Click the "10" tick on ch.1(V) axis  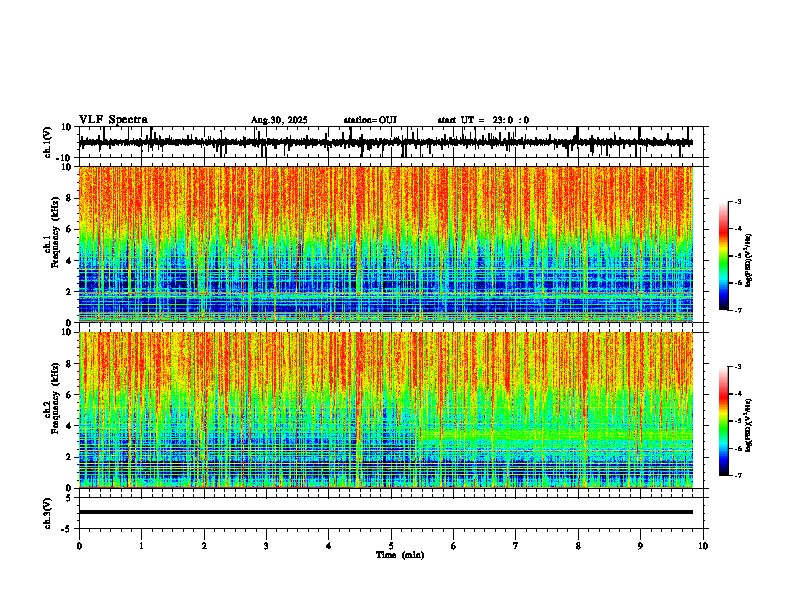[67, 127]
